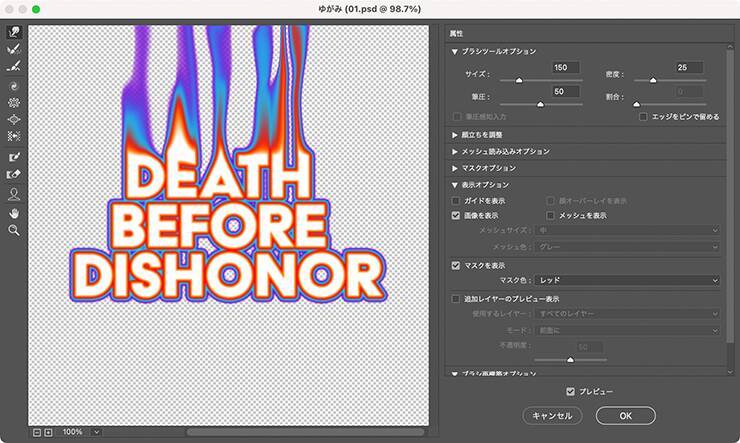
Task: Open the マスク色 dropdown showing レッド
Action: pyautogui.click(x=627, y=281)
